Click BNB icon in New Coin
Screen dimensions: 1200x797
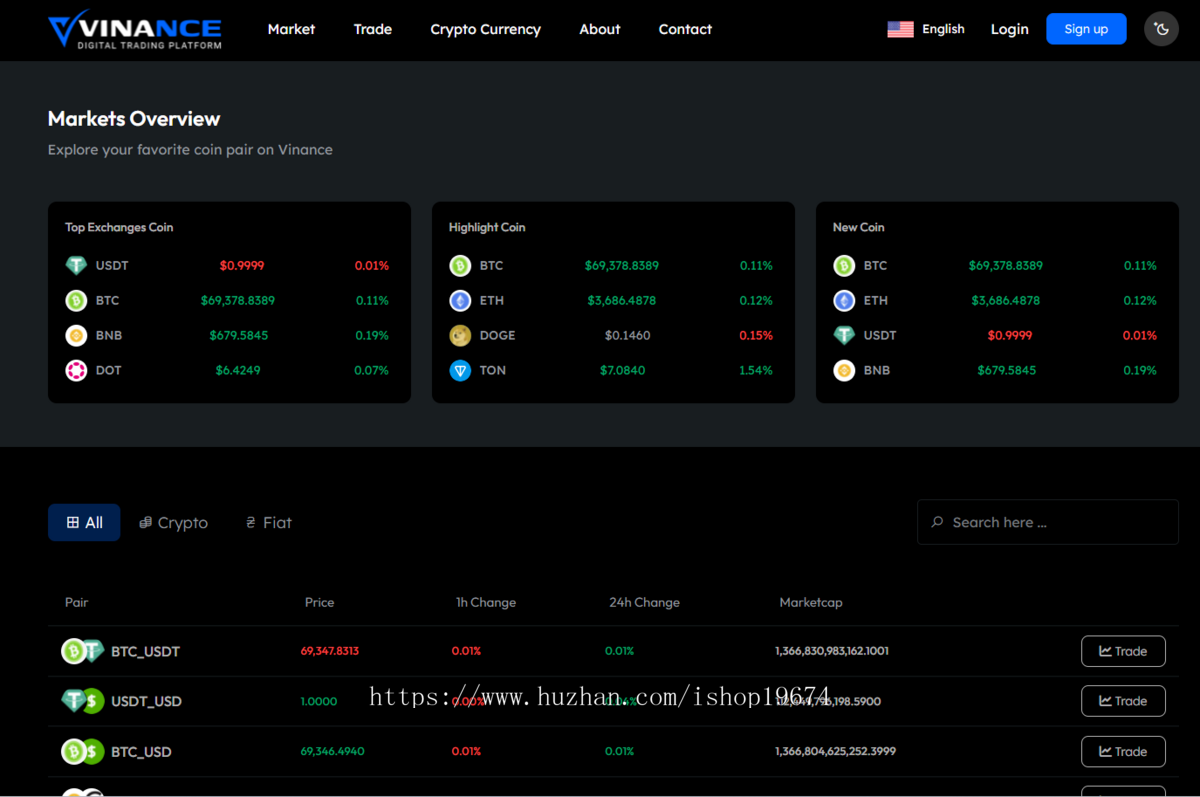(x=844, y=370)
